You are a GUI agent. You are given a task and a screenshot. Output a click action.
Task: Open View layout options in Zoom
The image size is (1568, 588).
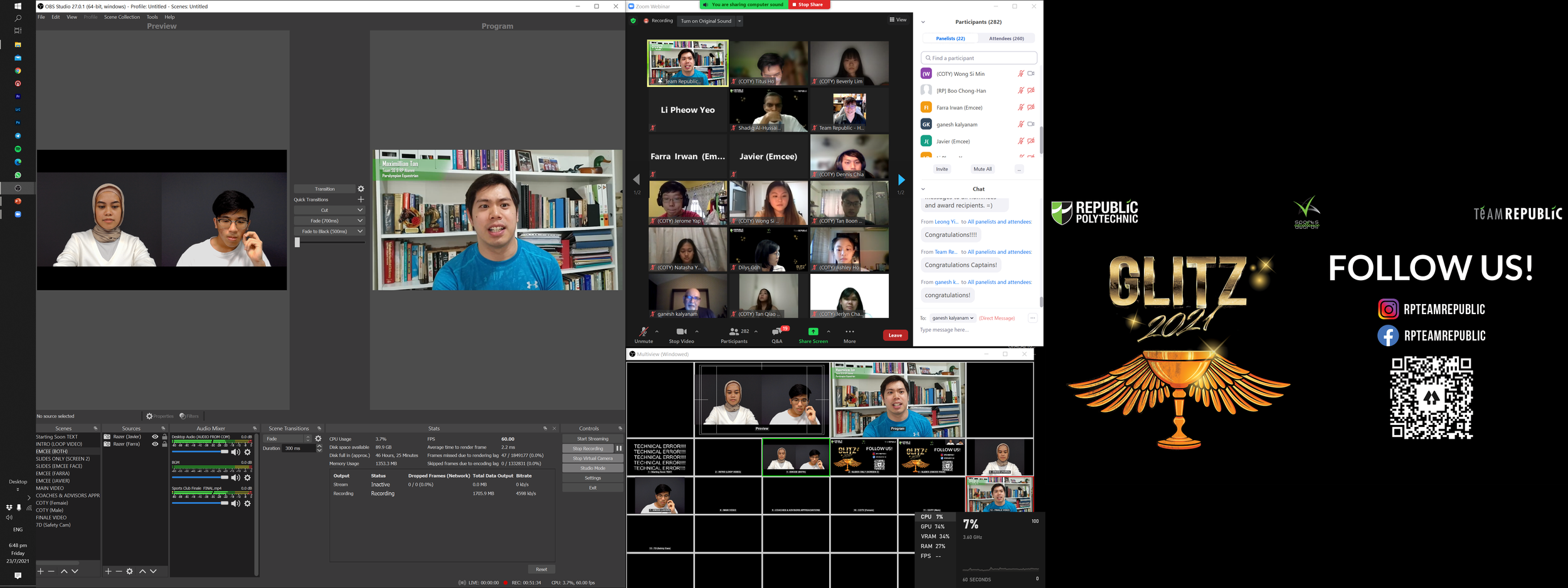coord(898,19)
